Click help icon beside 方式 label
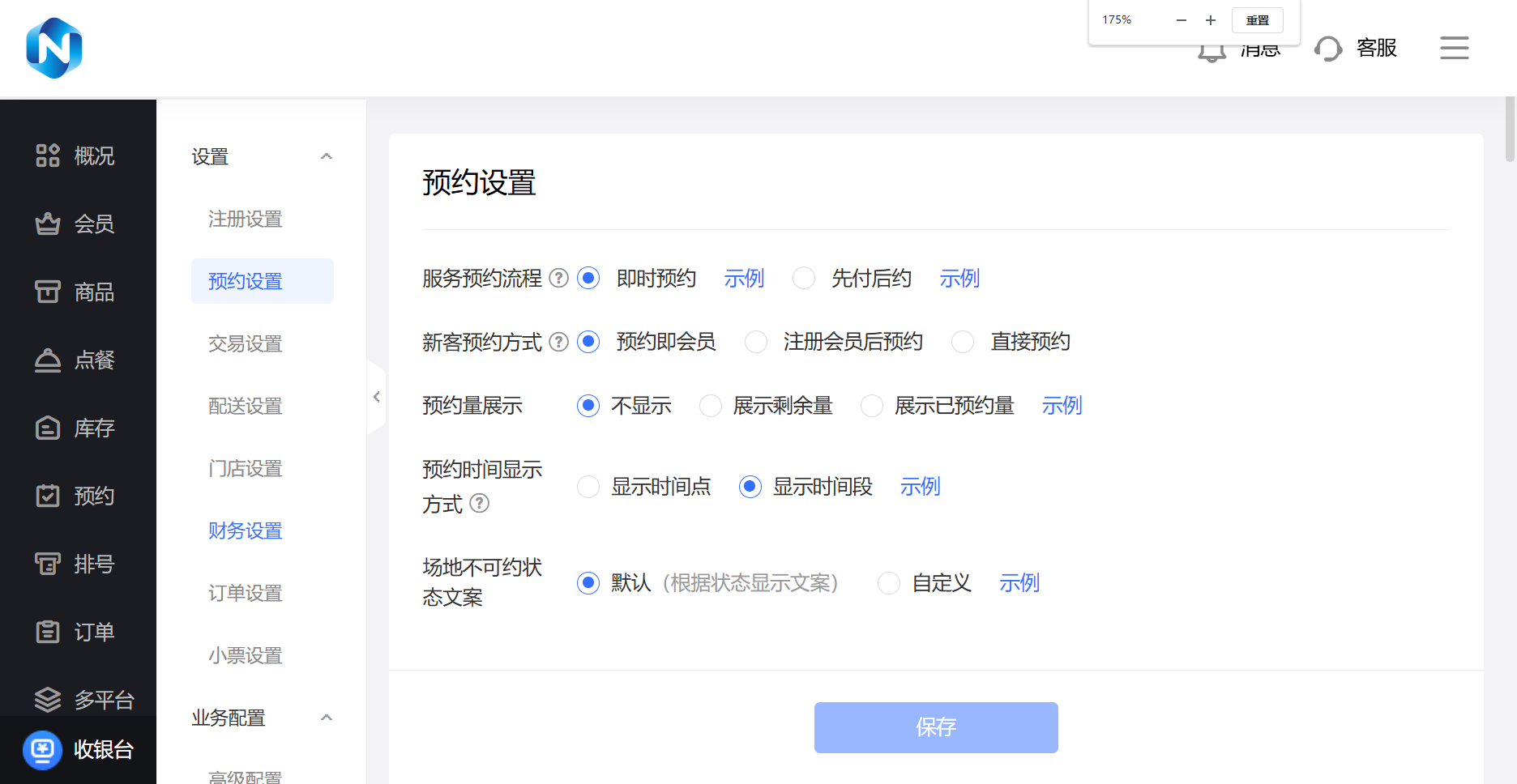The height and width of the screenshot is (784, 1517). click(480, 504)
